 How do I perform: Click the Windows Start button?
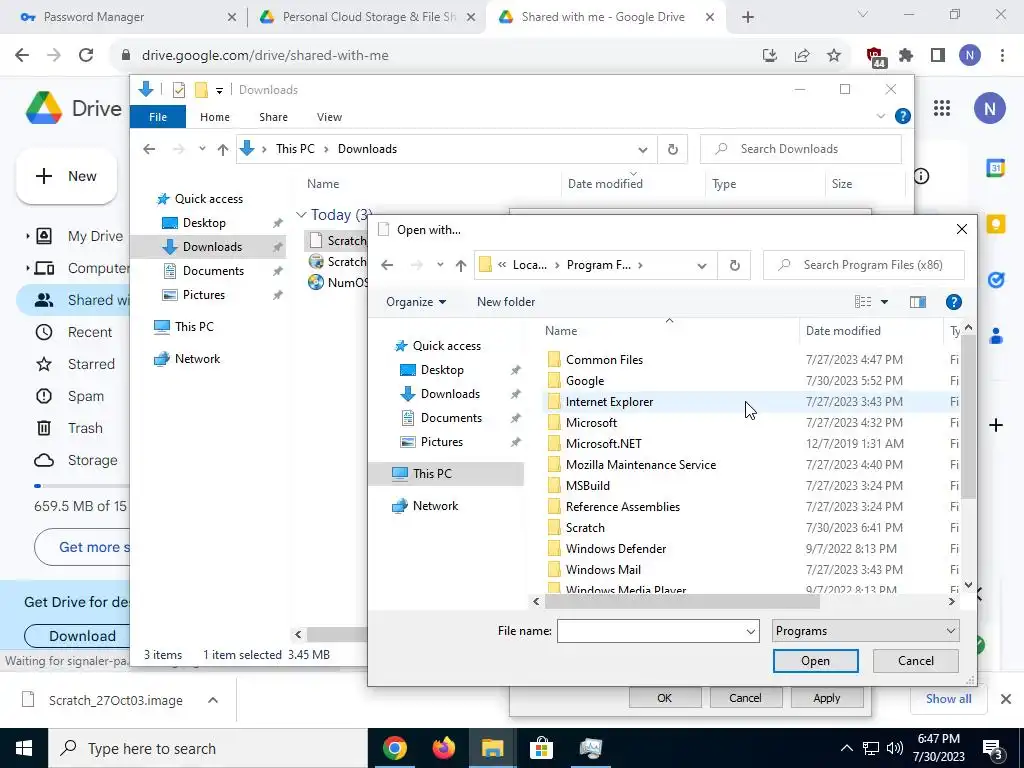(x=24, y=748)
